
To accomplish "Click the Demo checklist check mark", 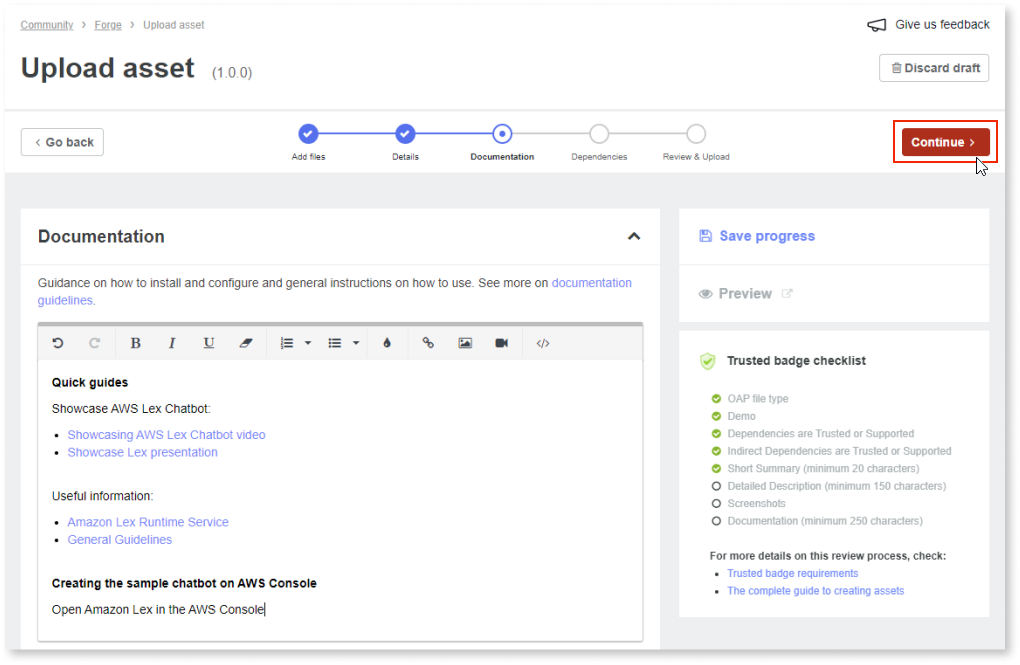I will click(716, 416).
